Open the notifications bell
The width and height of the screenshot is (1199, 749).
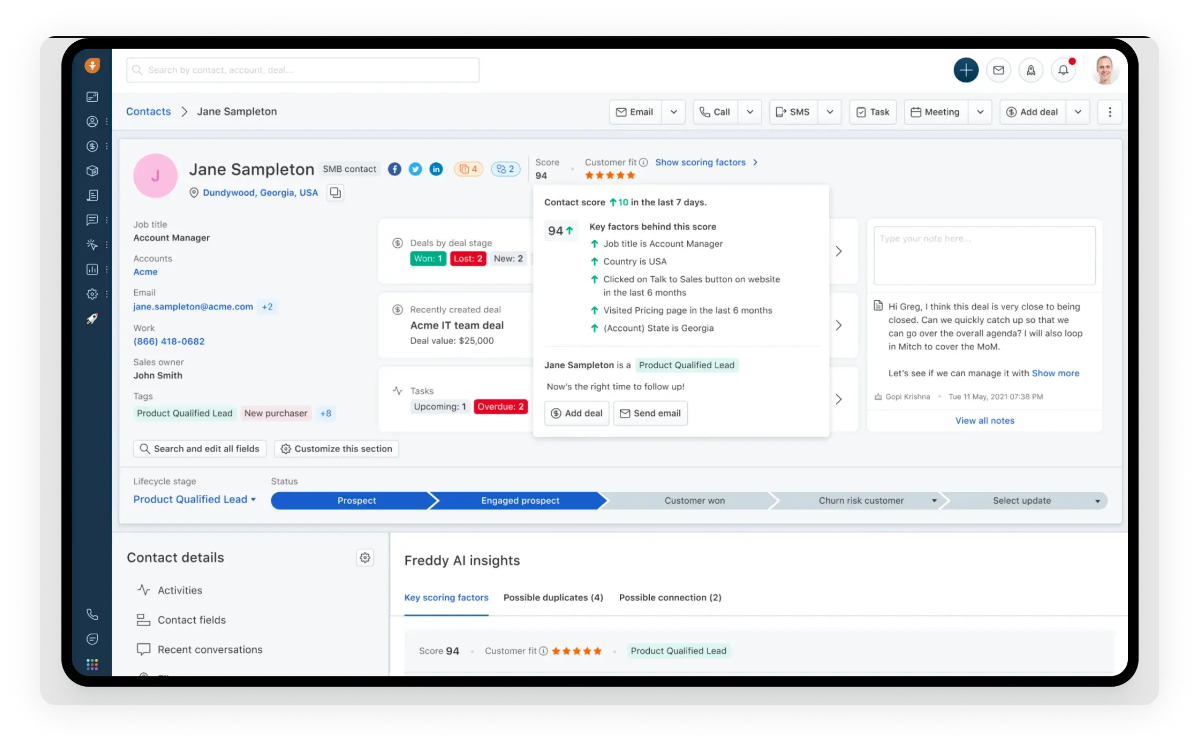click(x=1064, y=70)
